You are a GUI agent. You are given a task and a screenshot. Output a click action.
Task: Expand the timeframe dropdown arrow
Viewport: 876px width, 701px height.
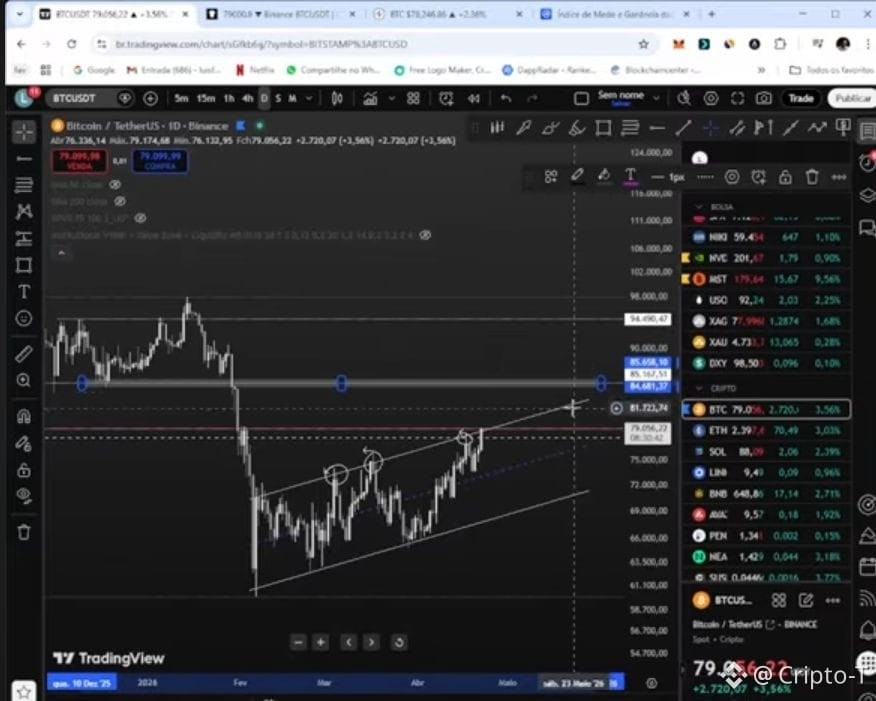[309, 98]
